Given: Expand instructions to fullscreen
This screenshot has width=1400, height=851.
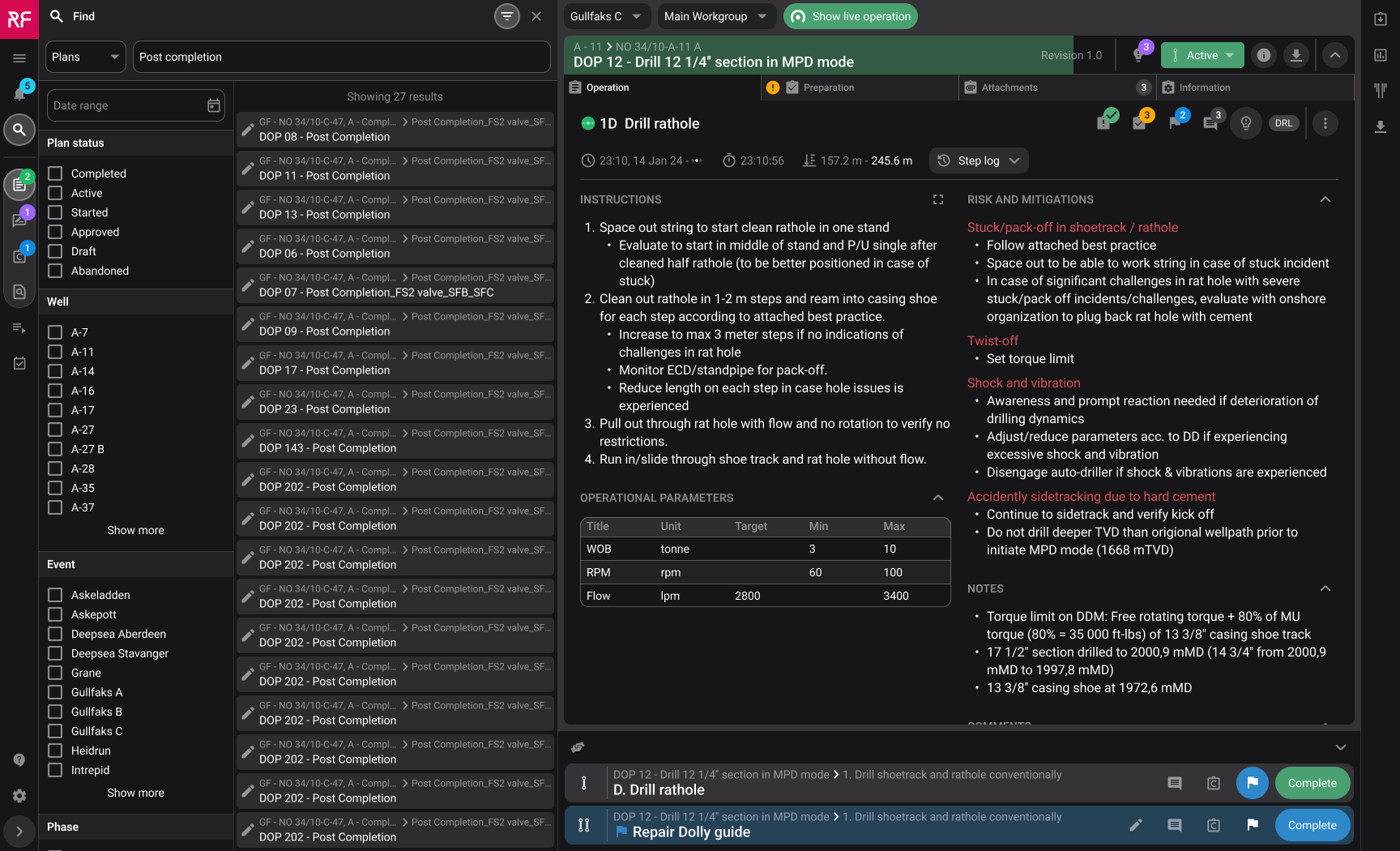Looking at the screenshot, I should [x=938, y=199].
